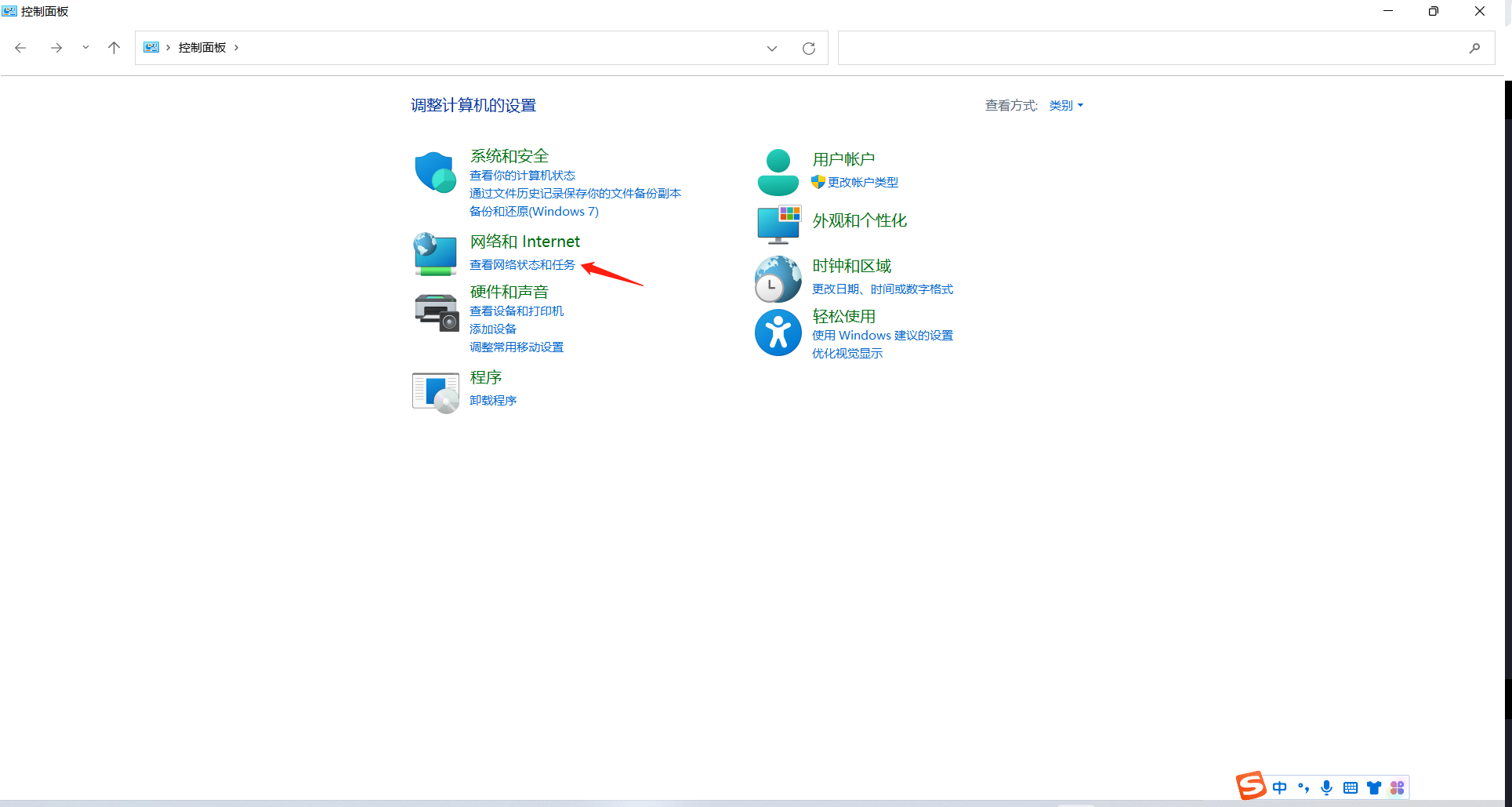Click the System and Security shield icon
This screenshot has height=807, width=1512.
click(435, 172)
